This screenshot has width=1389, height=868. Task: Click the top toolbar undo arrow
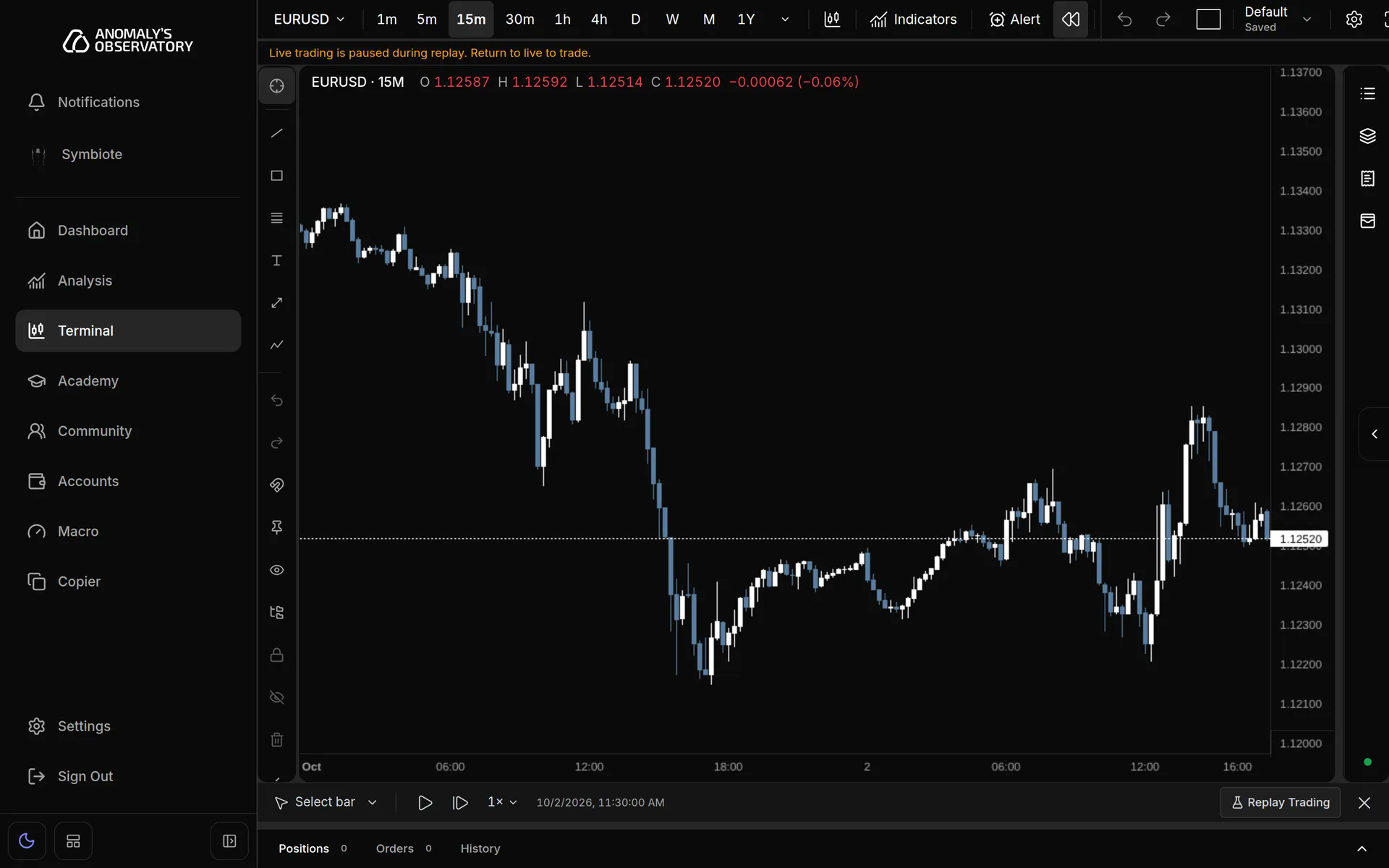point(1124,20)
